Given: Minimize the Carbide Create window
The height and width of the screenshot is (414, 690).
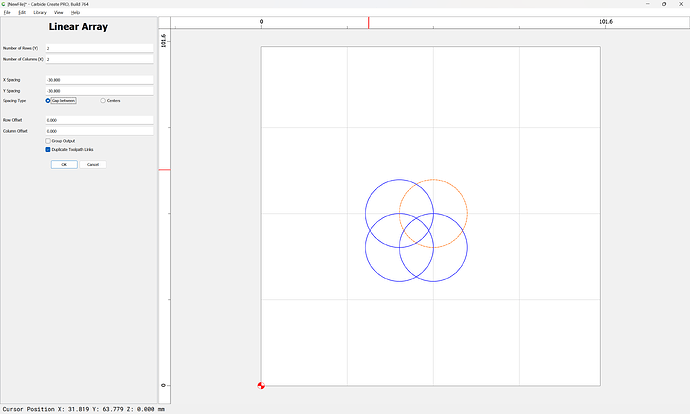Looking at the screenshot, I should click(648, 4).
